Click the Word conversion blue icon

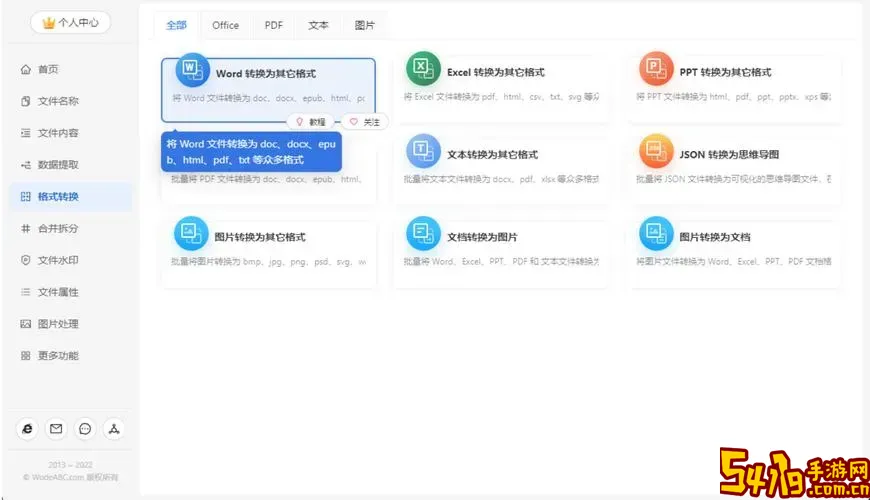[192, 69]
